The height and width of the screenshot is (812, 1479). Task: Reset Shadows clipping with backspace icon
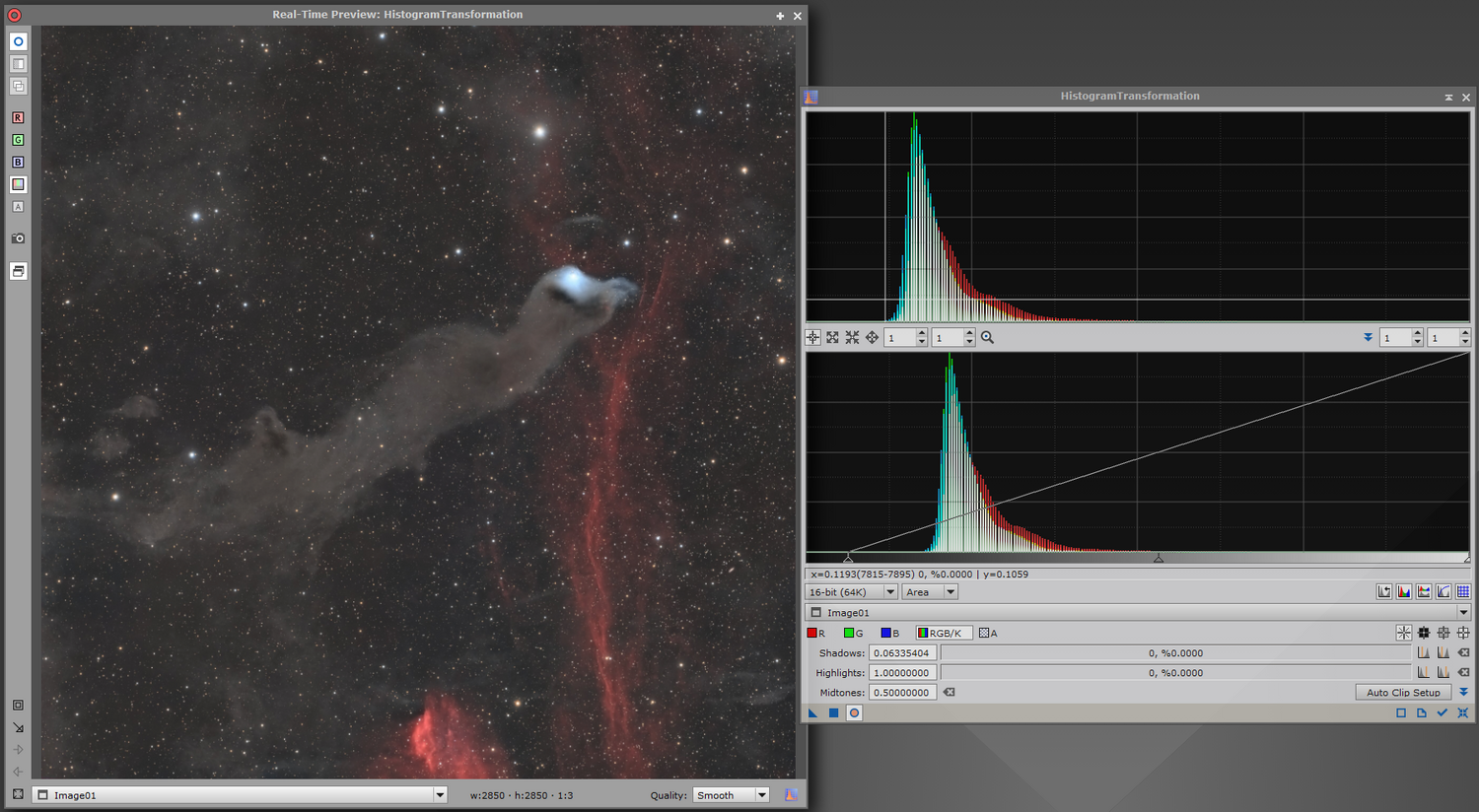1463,653
